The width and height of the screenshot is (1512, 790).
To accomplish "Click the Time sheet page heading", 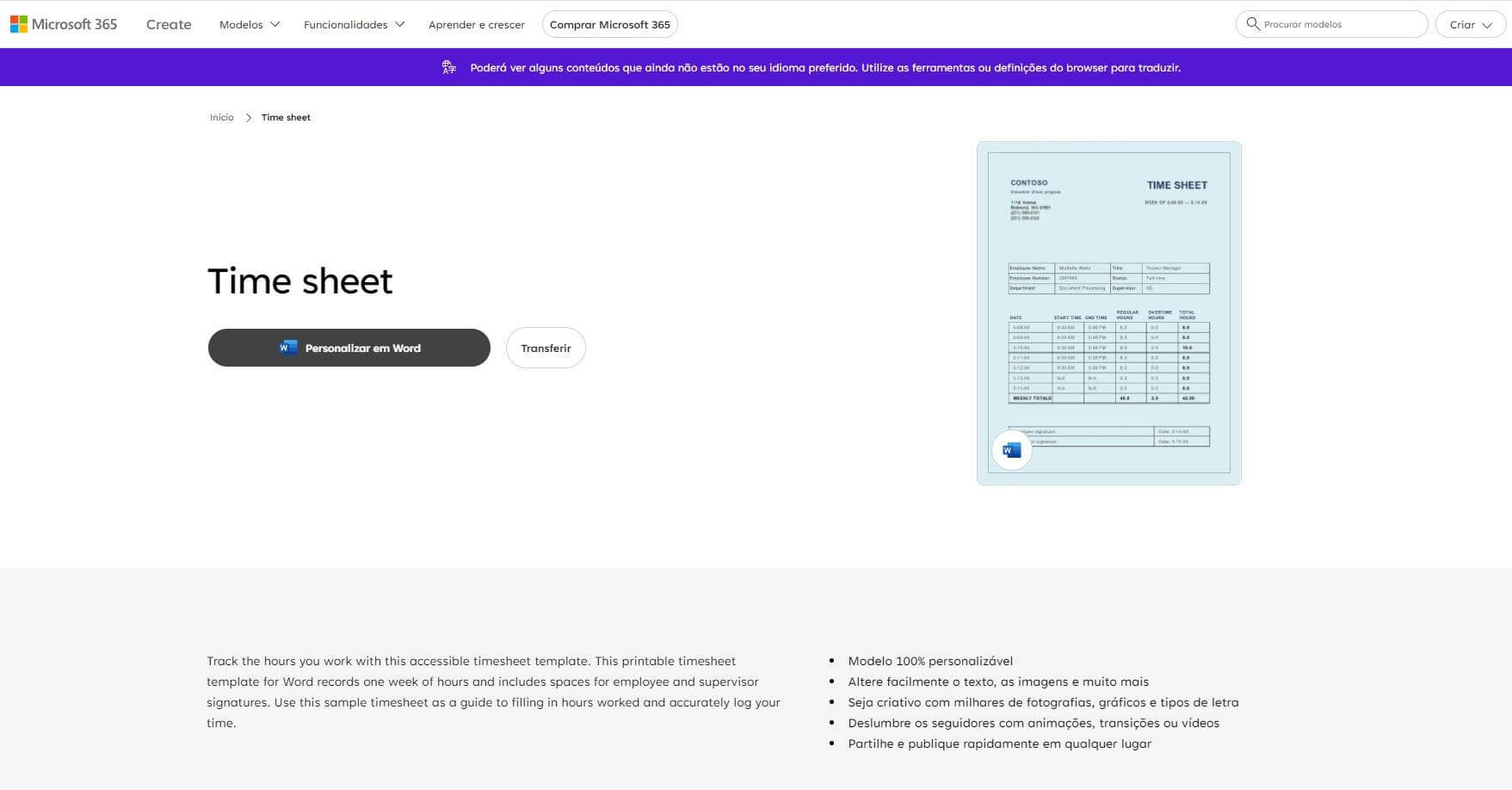I will point(300,281).
